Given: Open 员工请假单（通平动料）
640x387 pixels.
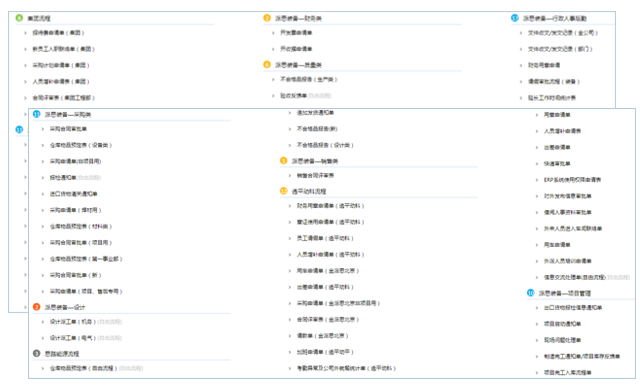Looking at the screenshot, I should pyautogui.click(x=325, y=238).
